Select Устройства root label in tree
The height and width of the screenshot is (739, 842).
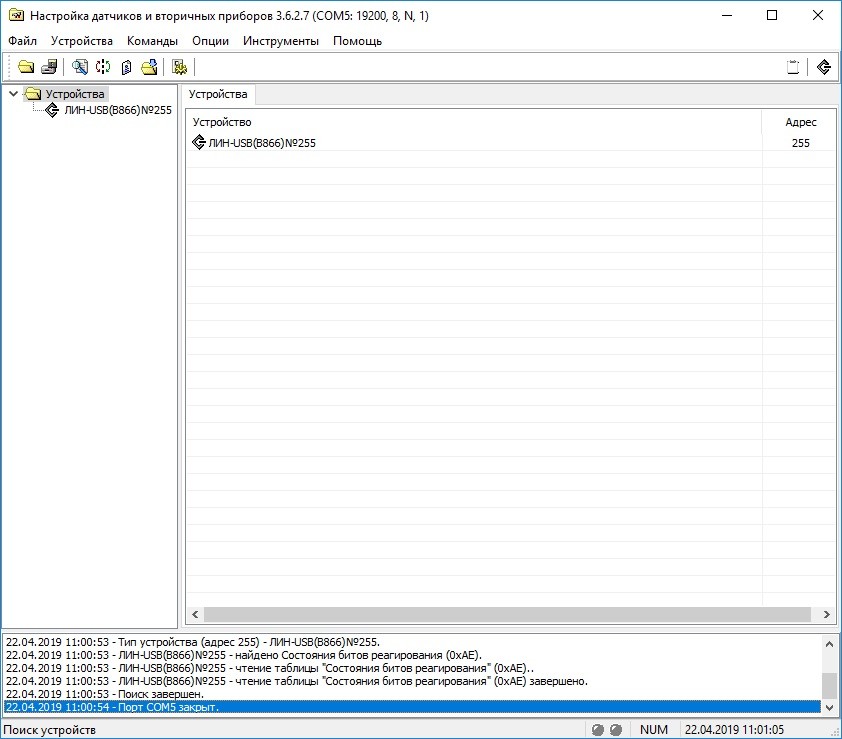tap(75, 94)
